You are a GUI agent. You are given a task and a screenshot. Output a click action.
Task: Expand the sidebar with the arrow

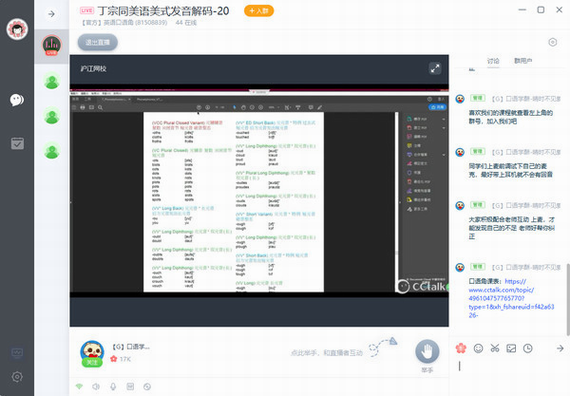tap(52, 14)
